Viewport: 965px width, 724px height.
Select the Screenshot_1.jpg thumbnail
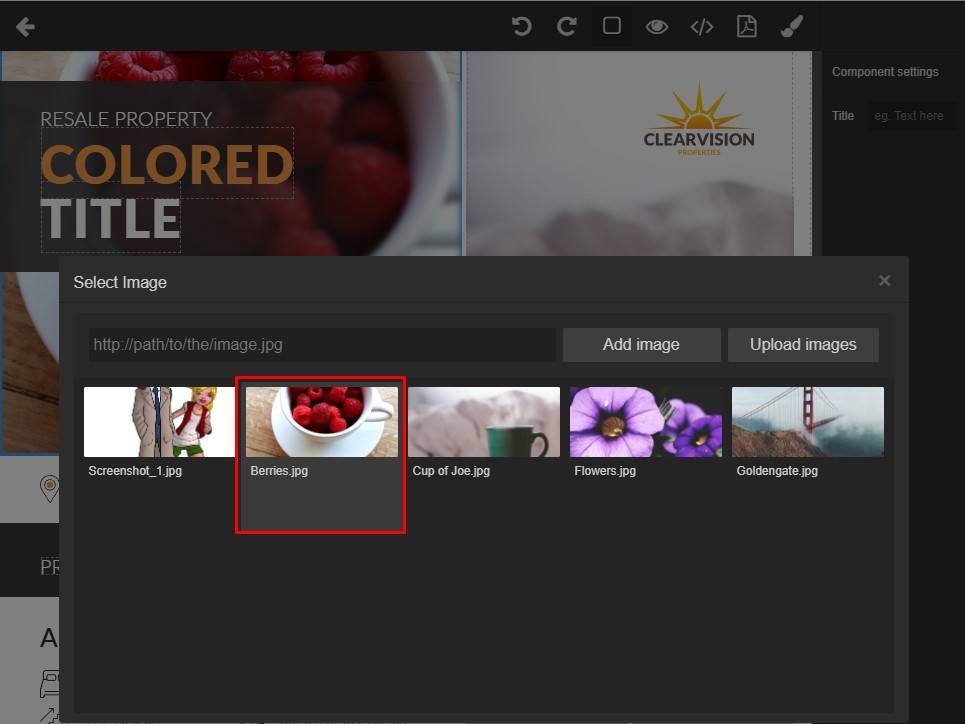(159, 422)
